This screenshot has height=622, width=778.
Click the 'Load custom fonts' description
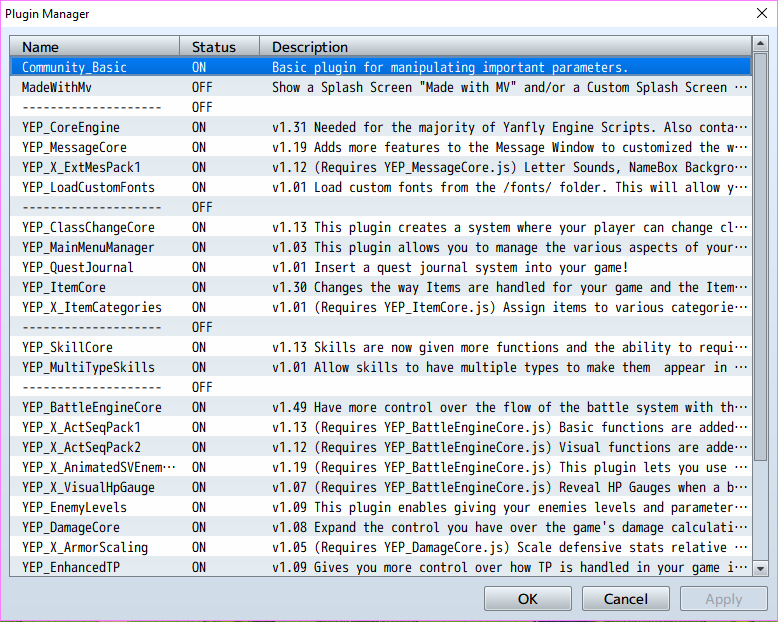pyautogui.click(x=510, y=187)
